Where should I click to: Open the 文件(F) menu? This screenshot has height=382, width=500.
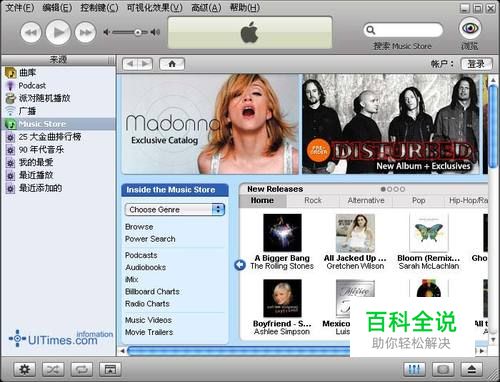pyautogui.click(x=20, y=8)
